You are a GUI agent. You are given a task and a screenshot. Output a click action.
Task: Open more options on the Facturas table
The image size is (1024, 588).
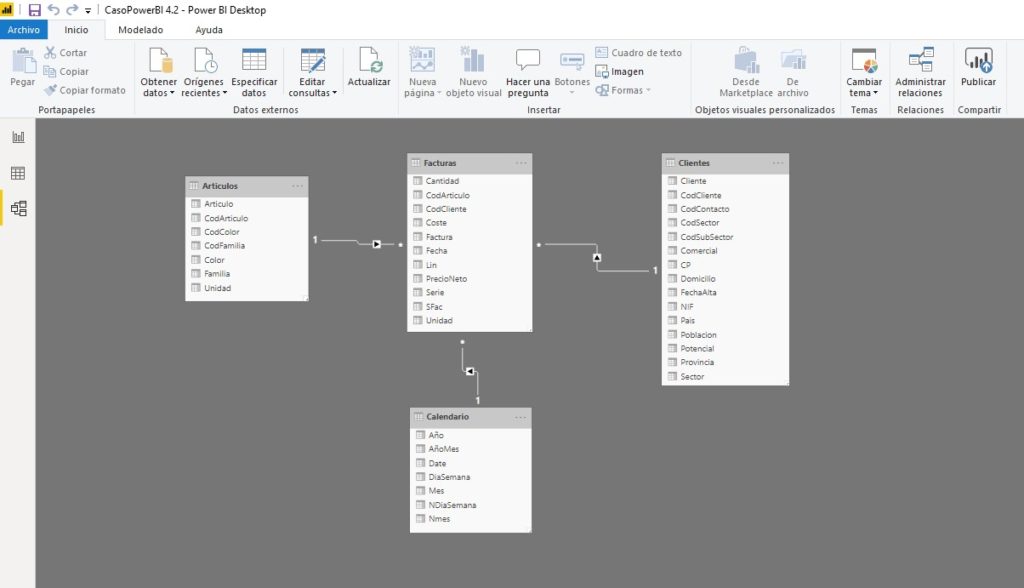pyautogui.click(x=521, y=162)
